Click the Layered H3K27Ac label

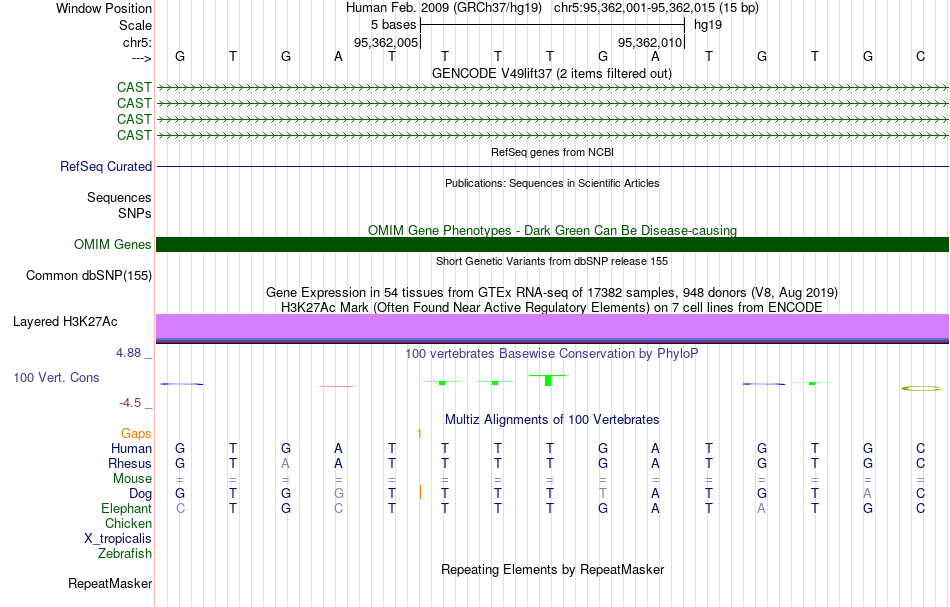pos(65,321)
